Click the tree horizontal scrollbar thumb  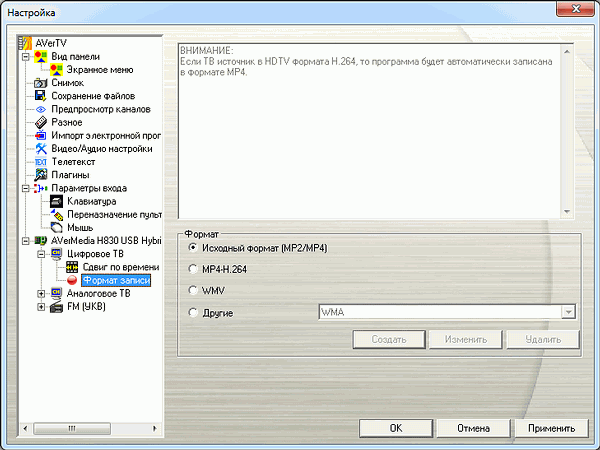coord(72,429)
